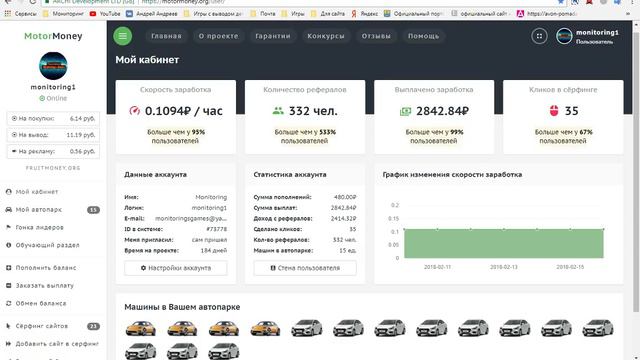640x360 pixels.
Task: Open the Для сайта bookmark folder
Action: (328, 13)
